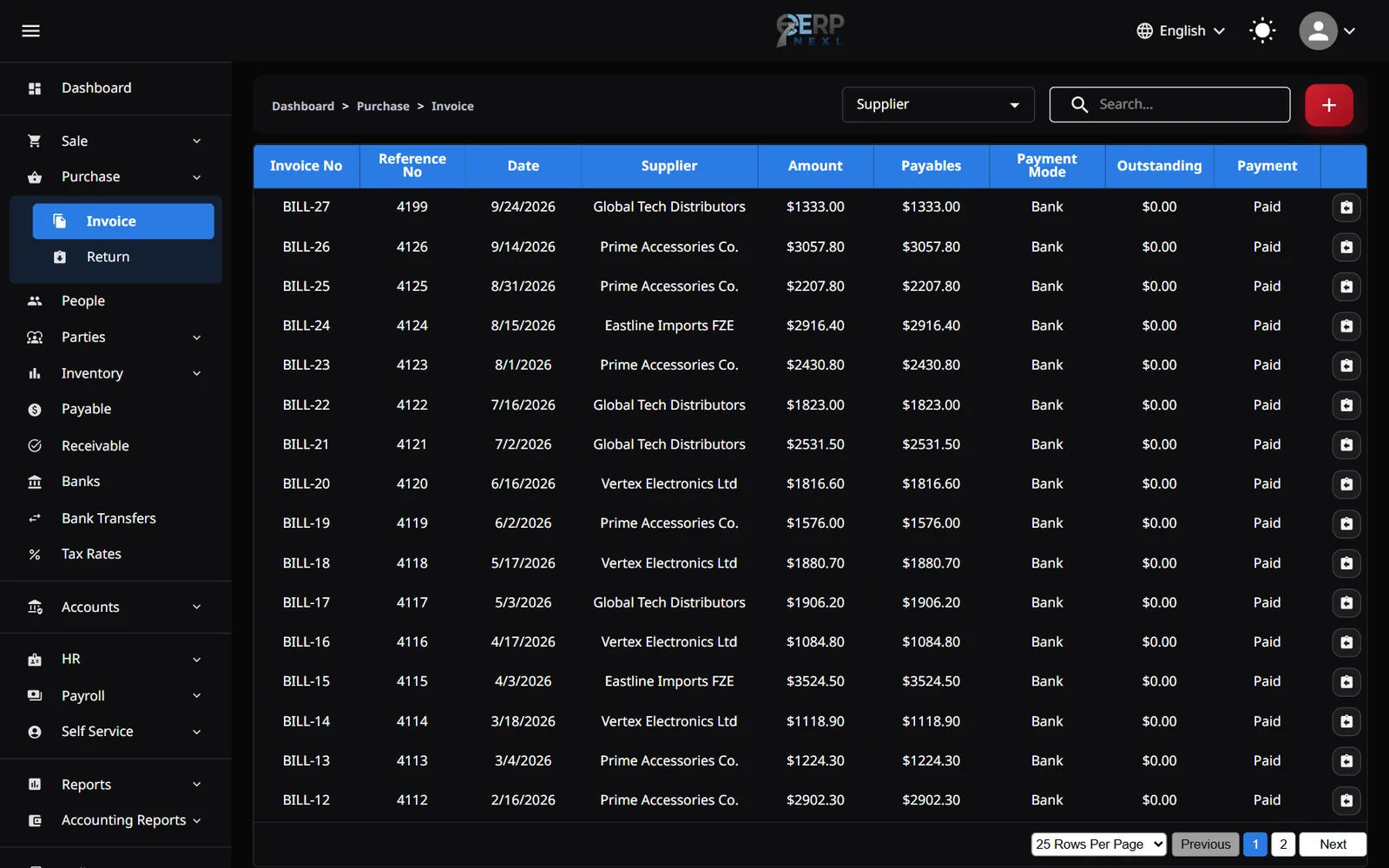Open action icon for BILL-15 row
1389x868 pixels.
click(x=1346, y=682)
